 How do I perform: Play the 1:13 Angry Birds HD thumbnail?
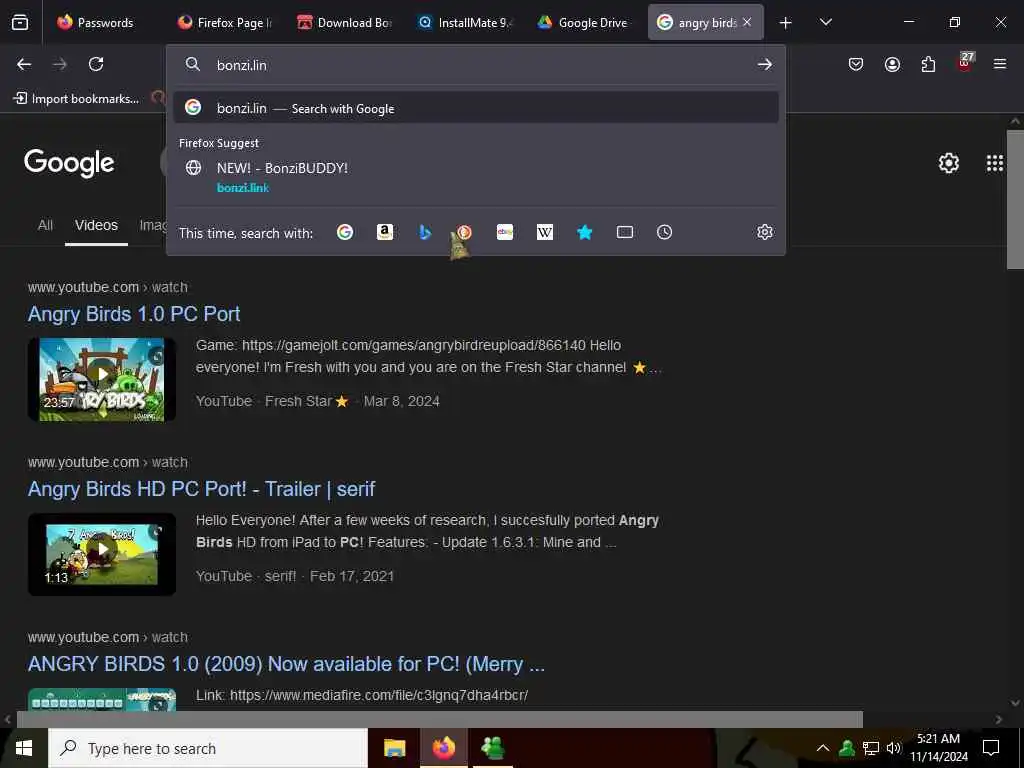102,554
